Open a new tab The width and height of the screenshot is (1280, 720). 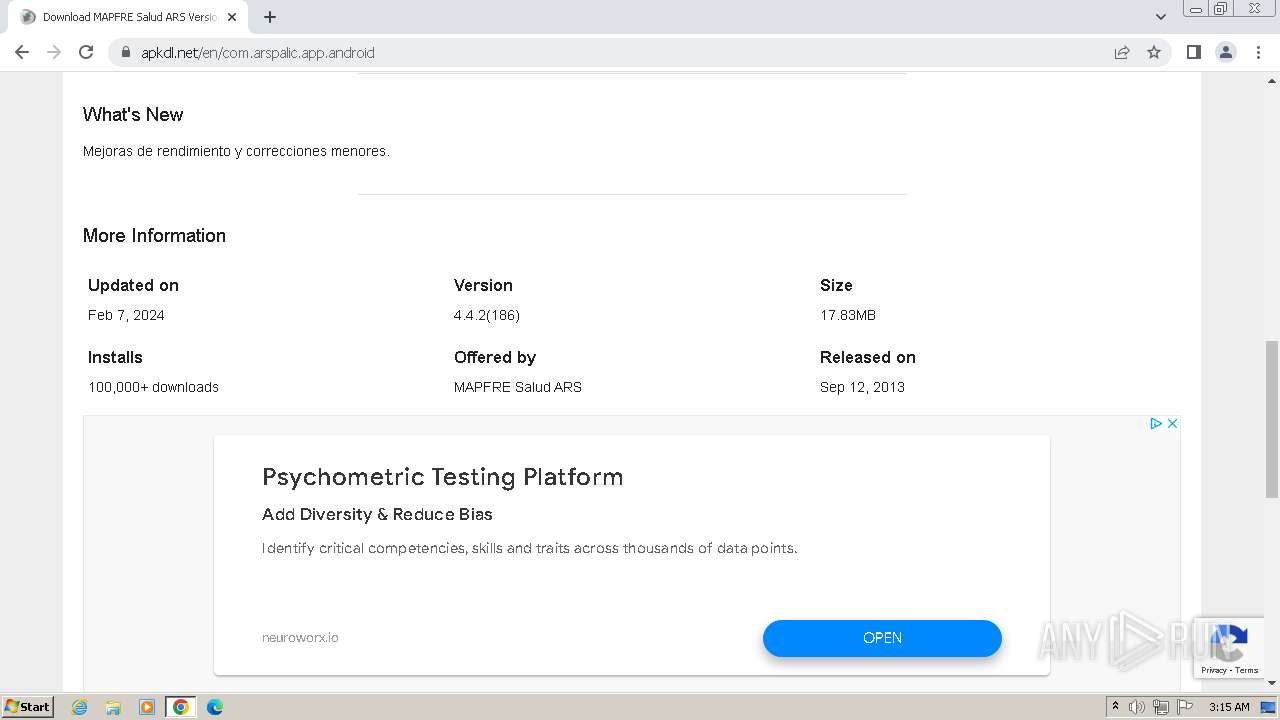coord(270,17)
